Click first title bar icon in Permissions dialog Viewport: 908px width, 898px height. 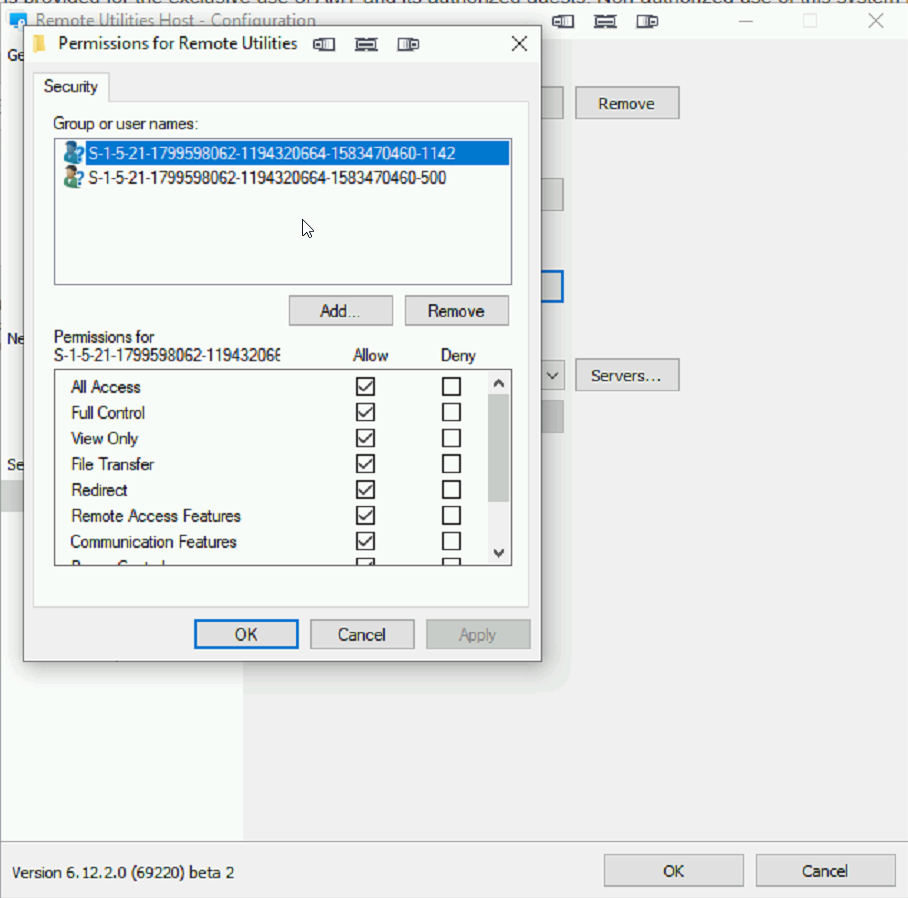click(x=323, y=44)
